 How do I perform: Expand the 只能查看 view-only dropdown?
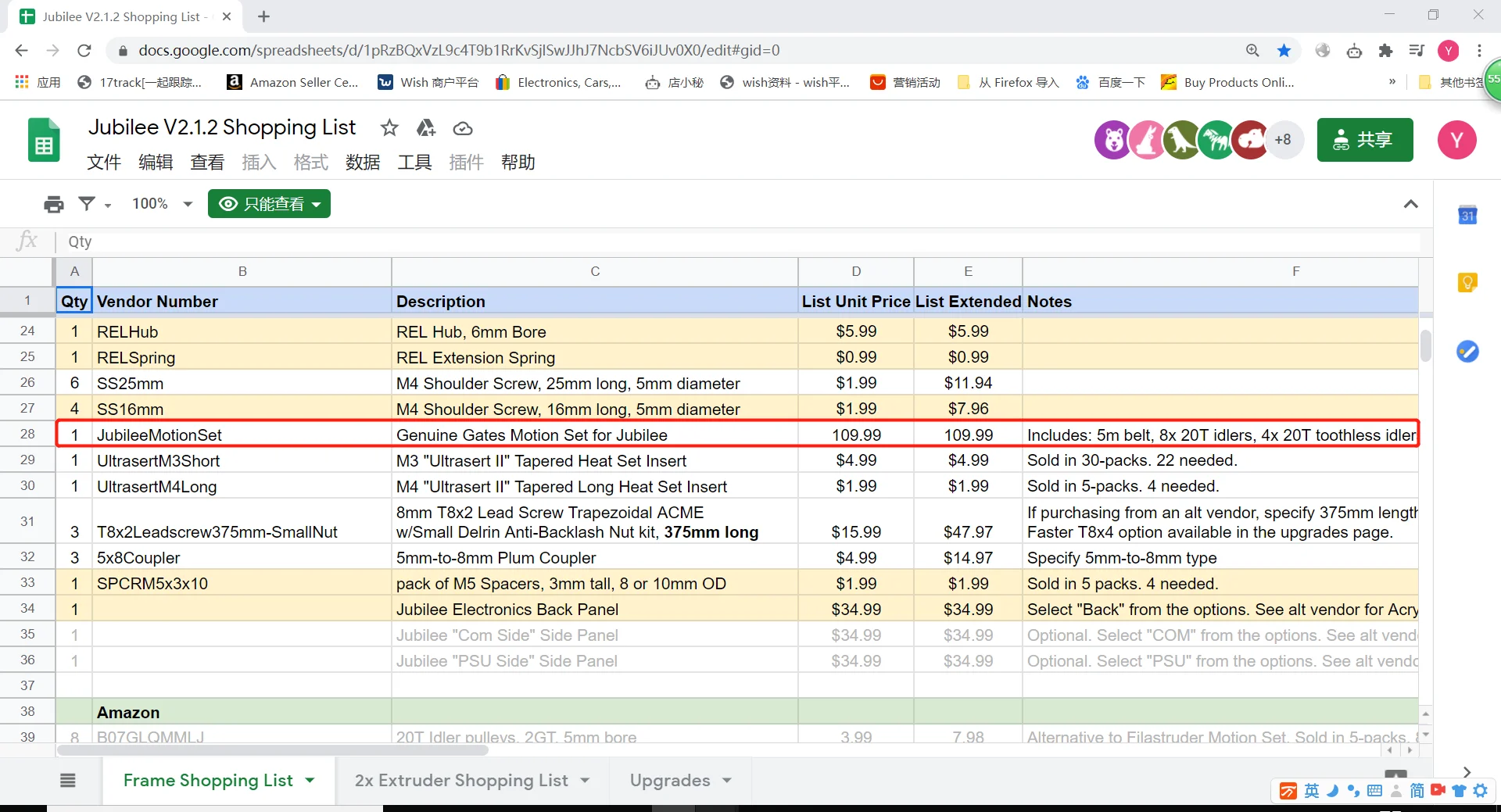click(269, 204)
